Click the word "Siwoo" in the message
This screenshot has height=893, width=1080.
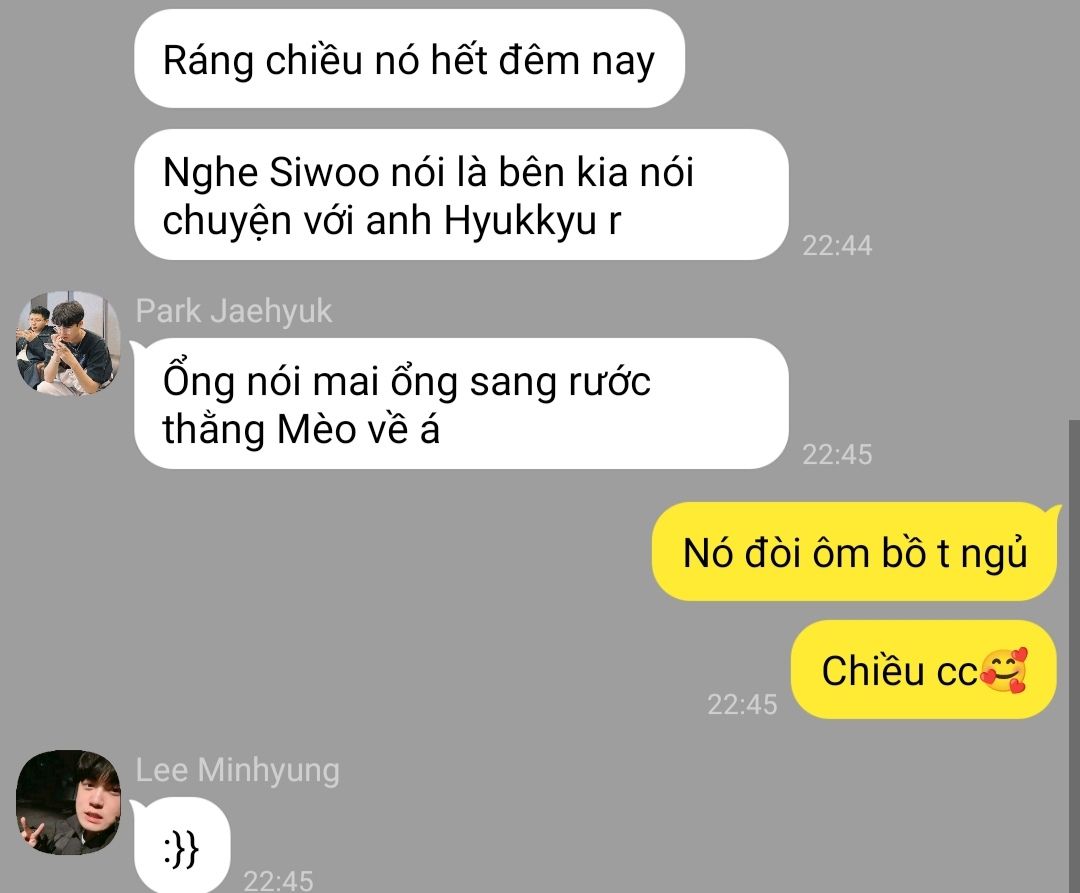pos(324,172)
